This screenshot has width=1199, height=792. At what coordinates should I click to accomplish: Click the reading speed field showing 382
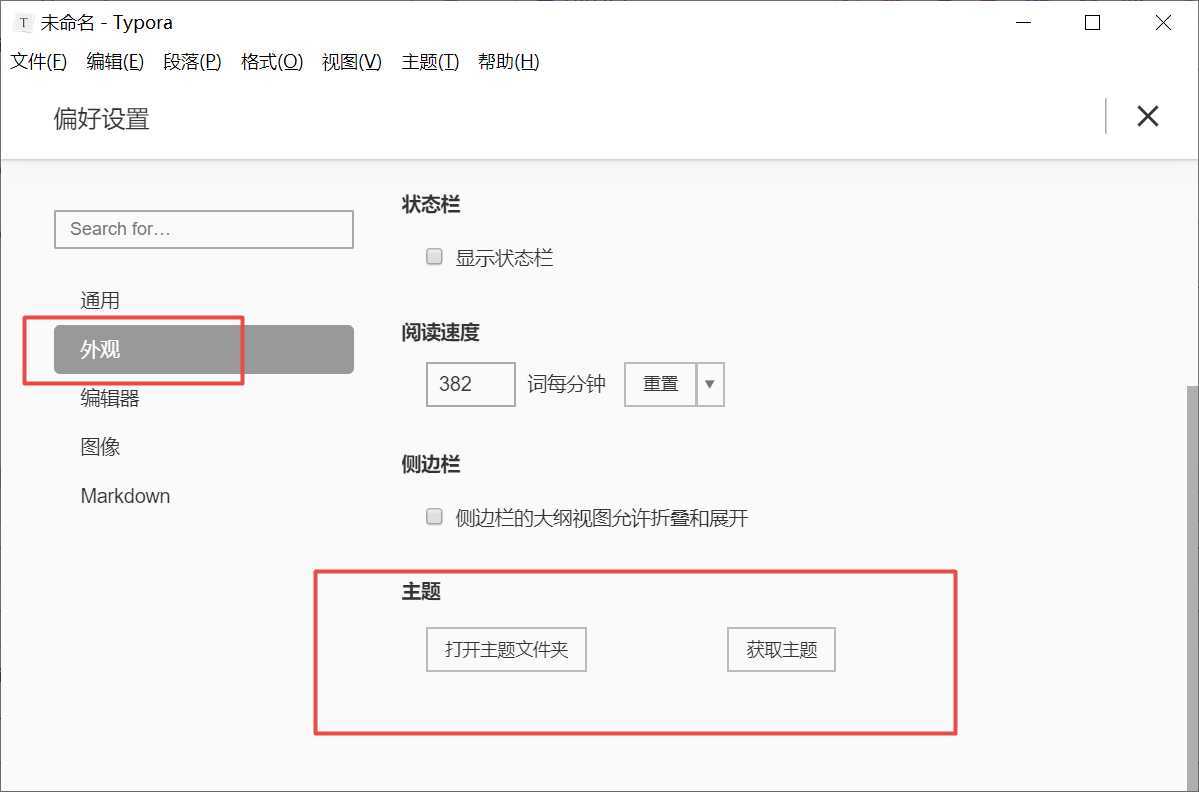pyautogui.click(x=470, y=384)
